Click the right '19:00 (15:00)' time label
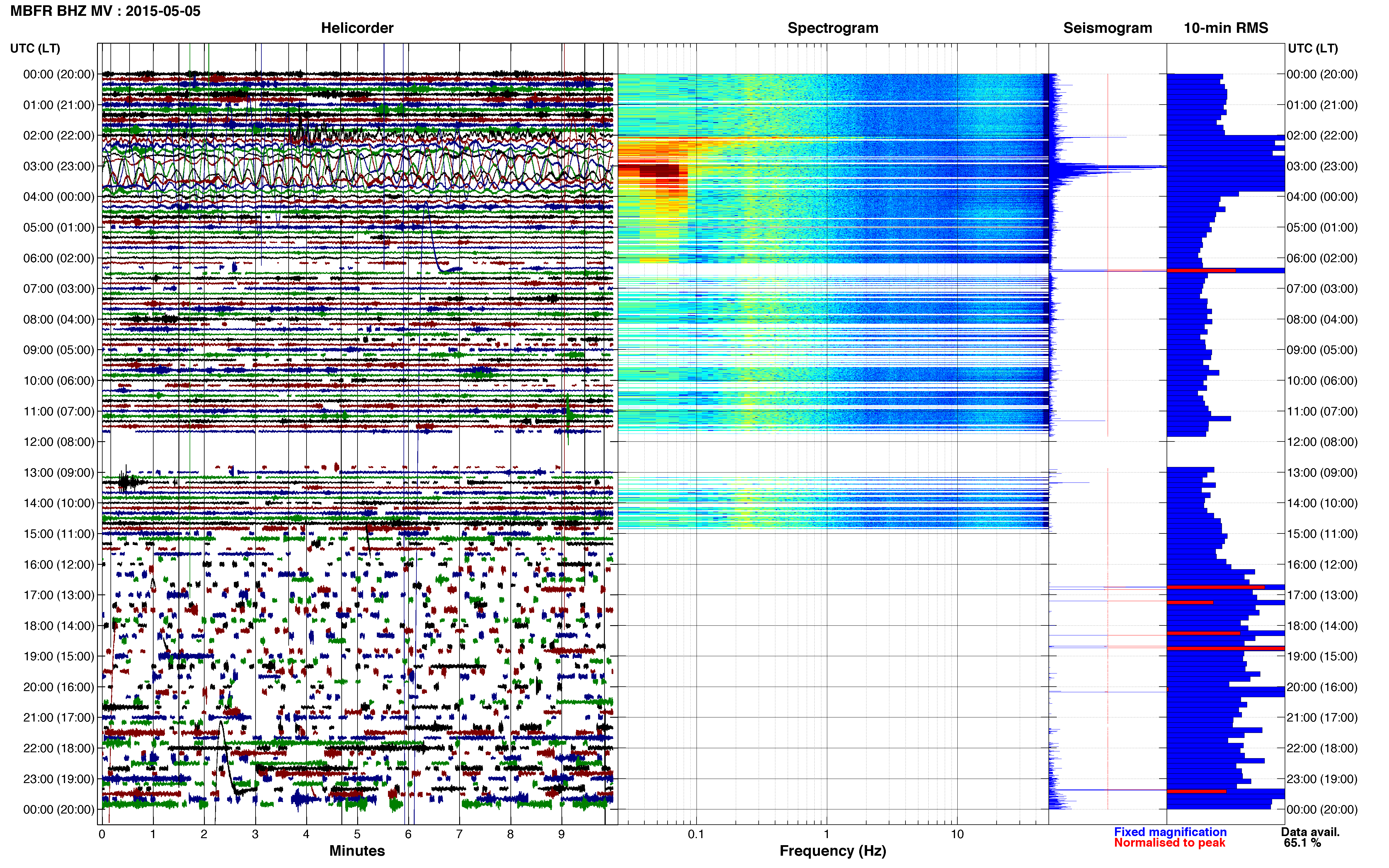The width and height of the screenshot is (1389, 868). (1322, 656)
